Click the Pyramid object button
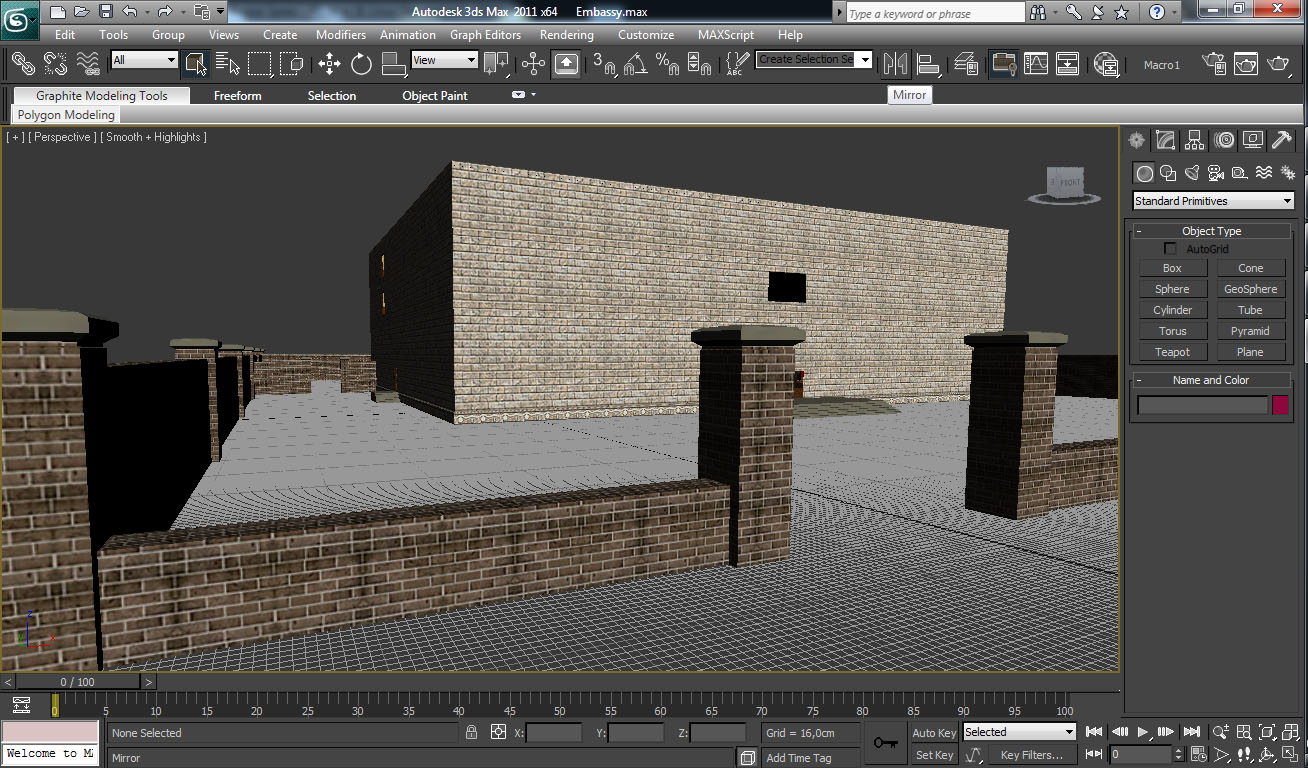The width and height of the screenshot is (1308, 768). (x=1250, y=331)
